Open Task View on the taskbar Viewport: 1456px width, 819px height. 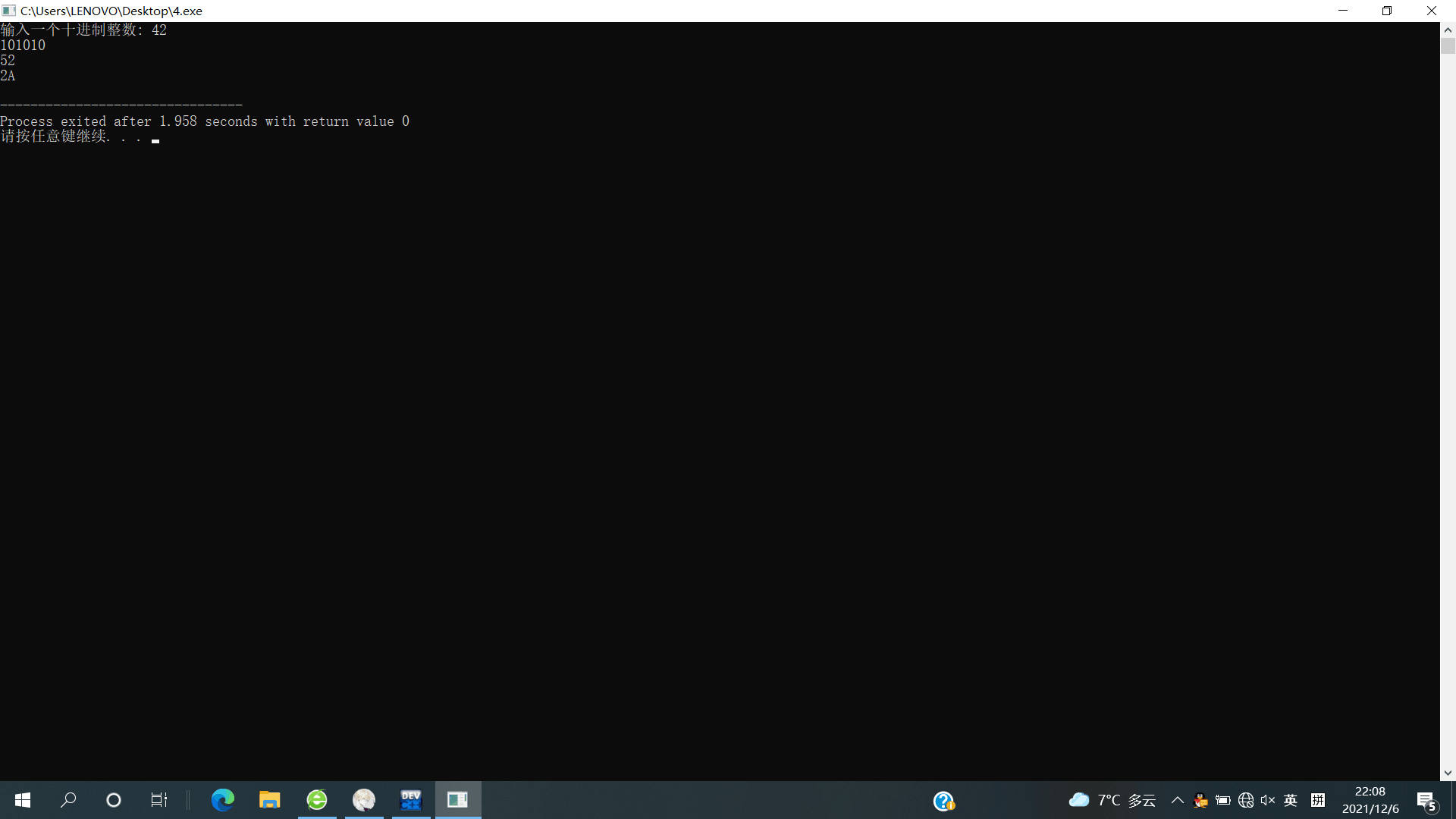click(158, 800)
